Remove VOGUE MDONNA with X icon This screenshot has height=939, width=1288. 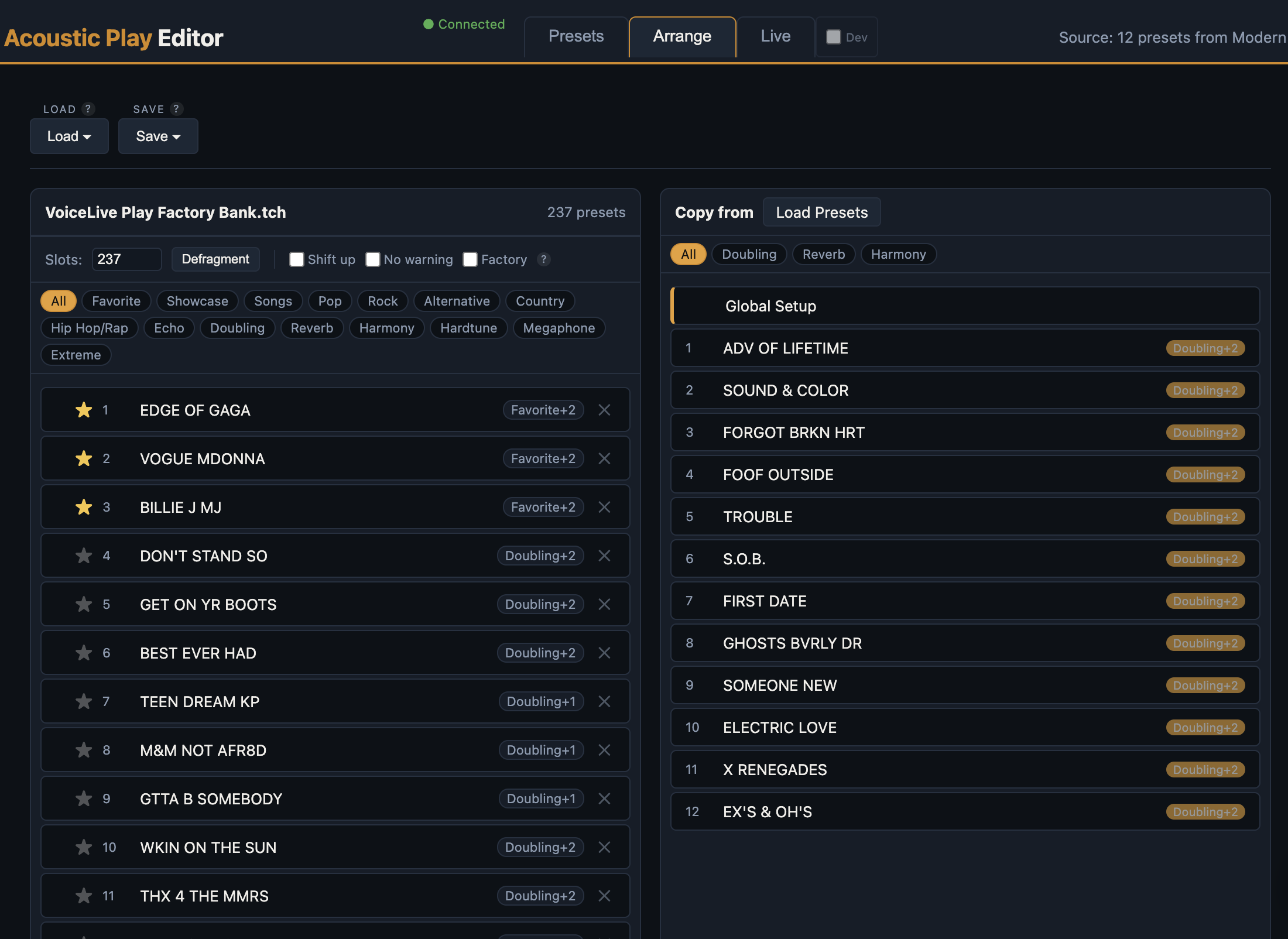[x=605, y=458]
